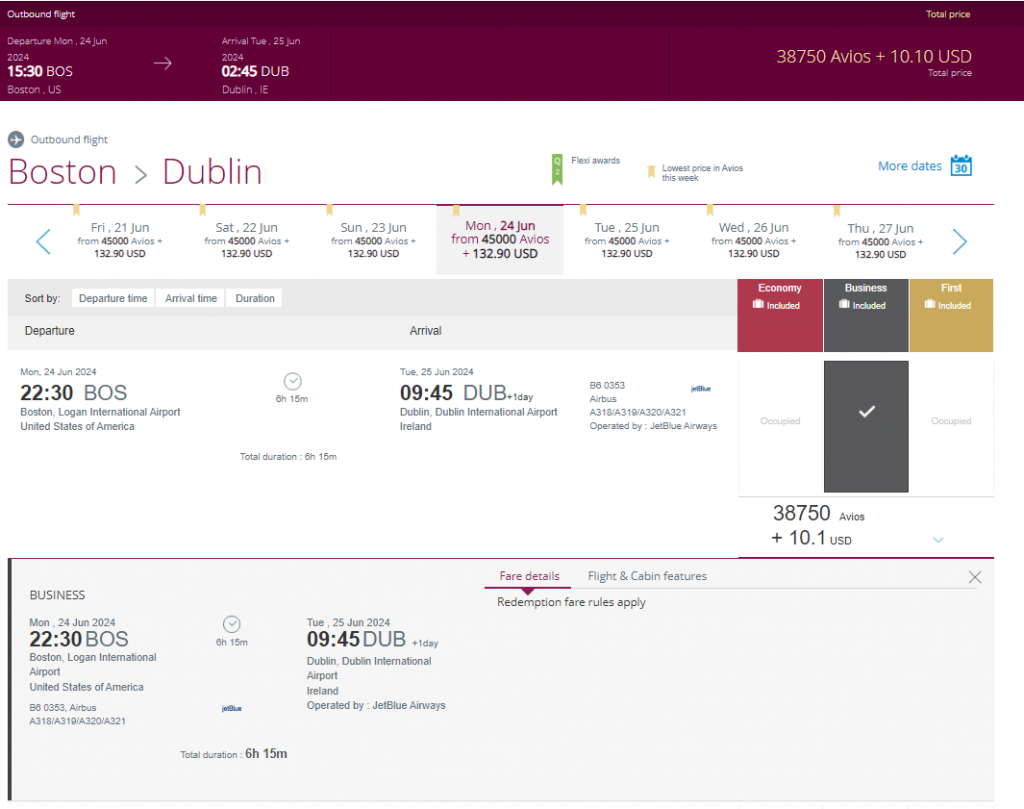Click the JetBlue logo in the fare details panel
The image size is (1024, 809).
coord(231,708)
